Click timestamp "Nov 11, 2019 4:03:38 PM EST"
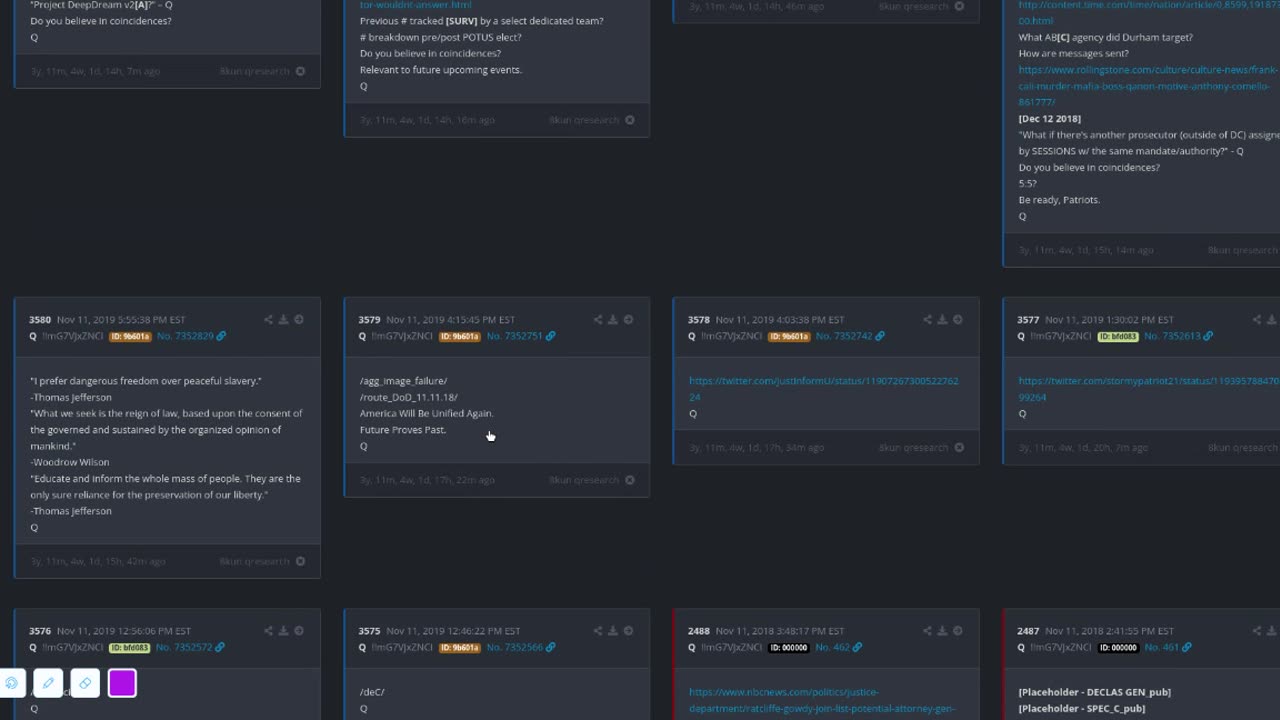This screenshot has width=1280, height=720. [x=780, y=320]
